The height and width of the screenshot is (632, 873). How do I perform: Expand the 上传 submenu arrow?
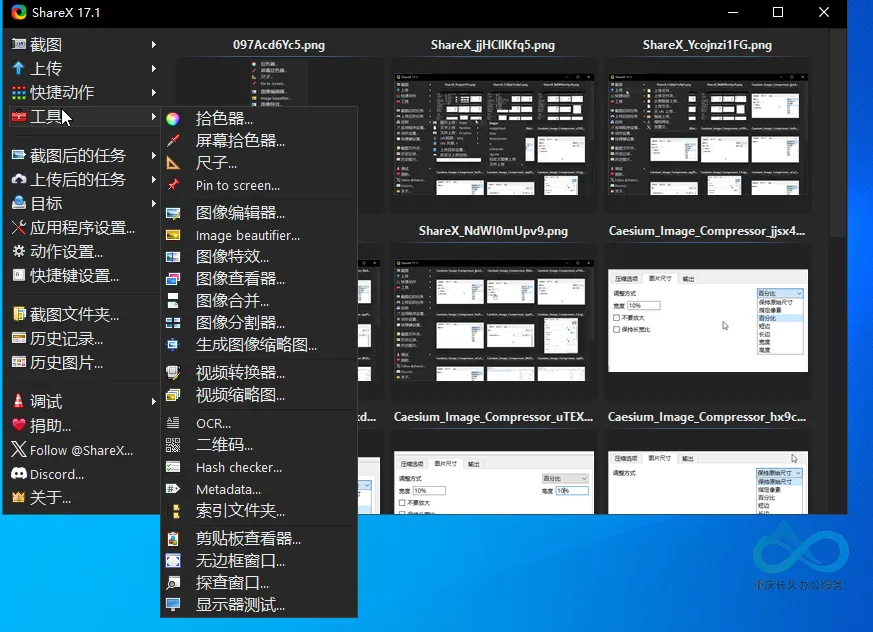(x=153, y=68)
